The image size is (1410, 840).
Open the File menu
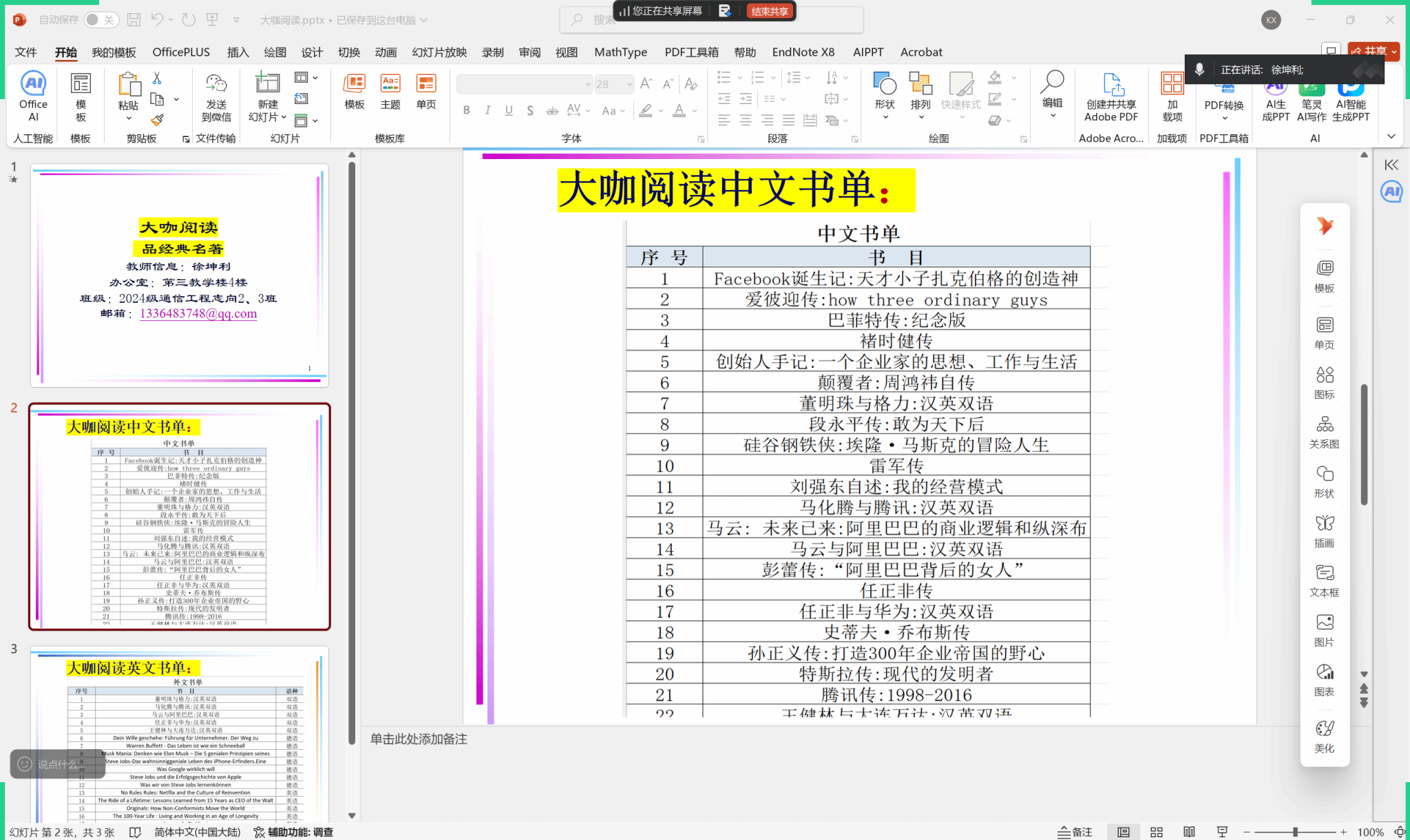click(25, 52)
